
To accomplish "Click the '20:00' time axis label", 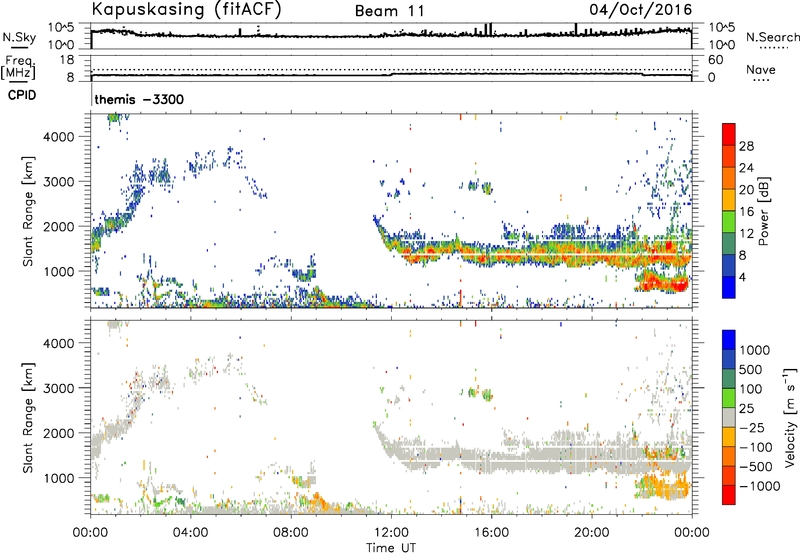I will tap(591, 533).
